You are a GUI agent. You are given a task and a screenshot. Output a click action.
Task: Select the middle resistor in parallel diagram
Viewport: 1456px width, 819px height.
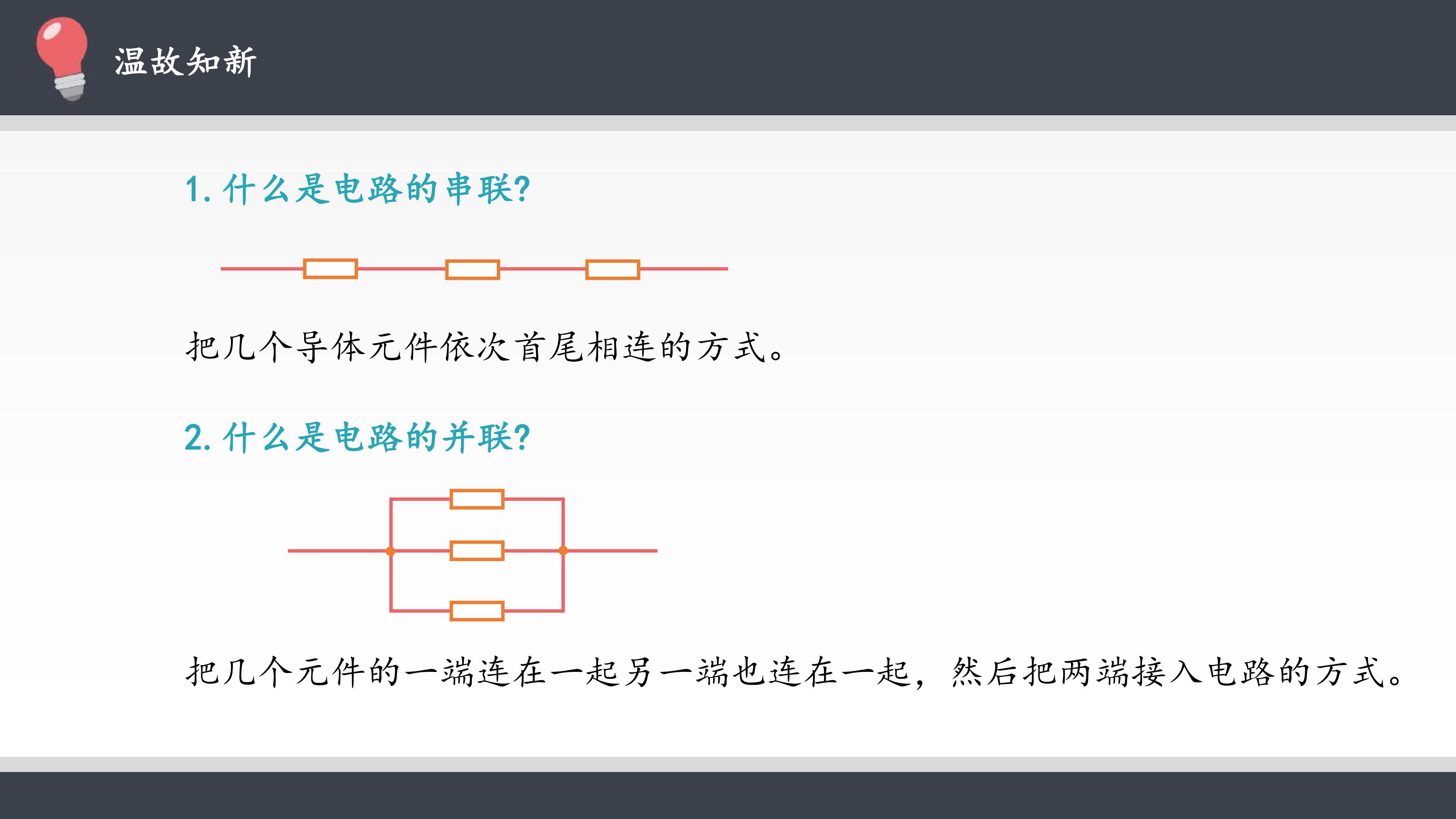477,551
